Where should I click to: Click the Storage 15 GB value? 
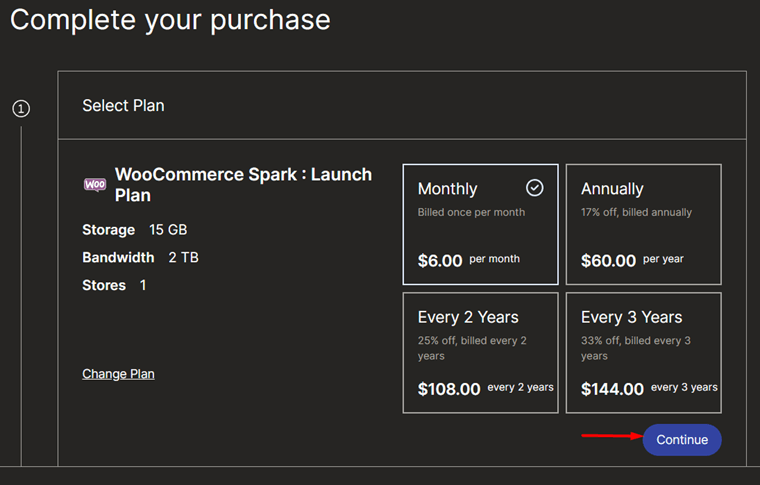tap(168, 230)
